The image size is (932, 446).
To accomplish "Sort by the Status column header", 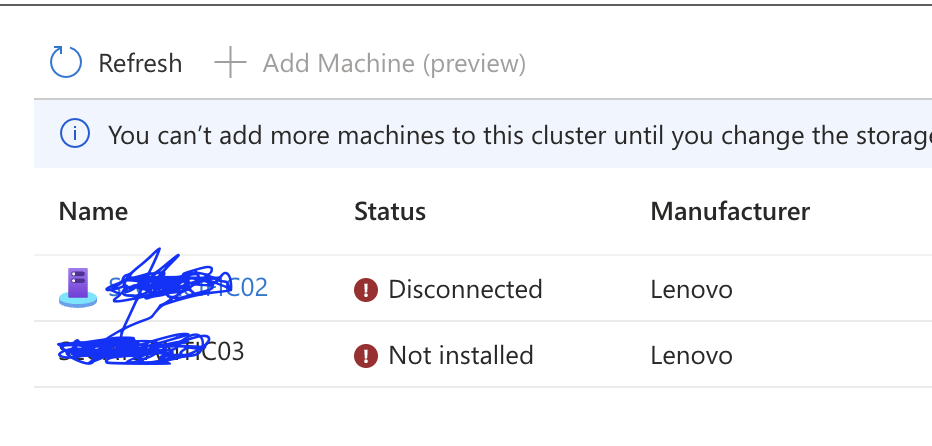I will (390, 212).
